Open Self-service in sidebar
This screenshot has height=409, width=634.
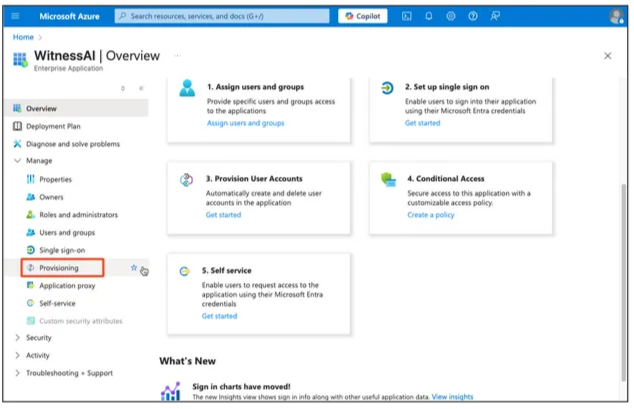point(57,303)
